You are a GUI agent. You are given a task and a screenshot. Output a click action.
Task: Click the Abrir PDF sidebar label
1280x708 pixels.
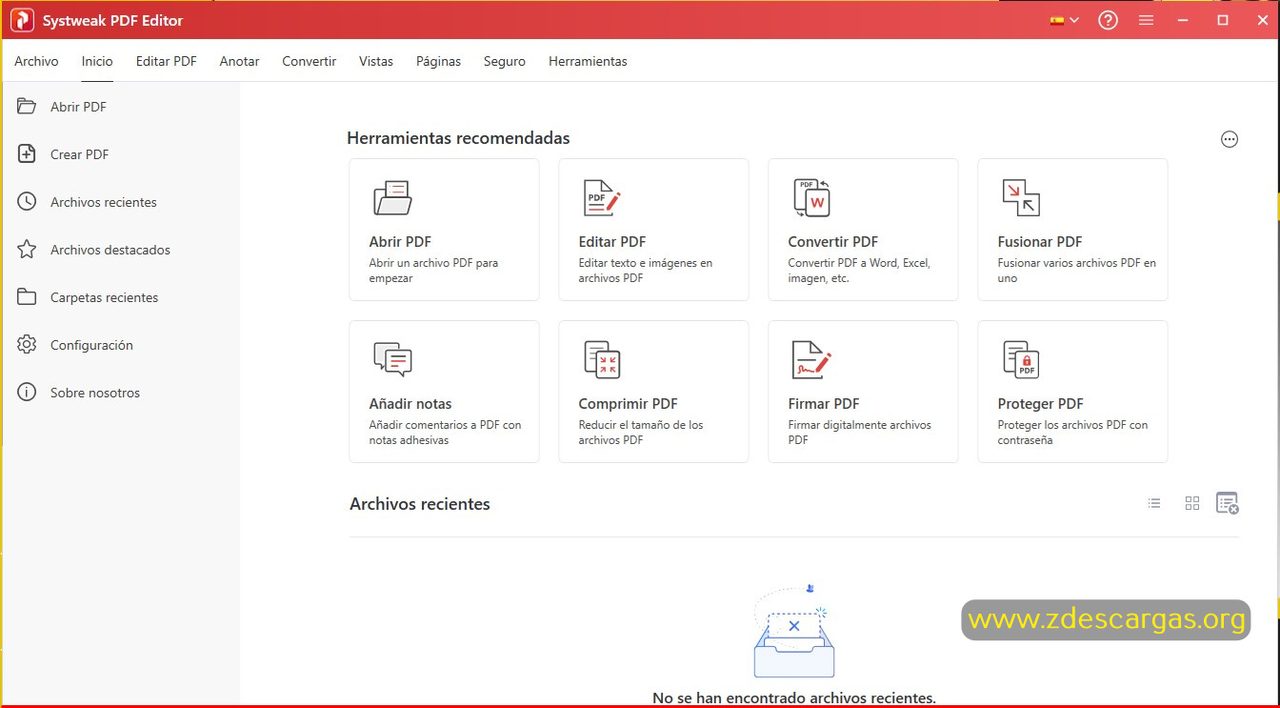(78, 107)
